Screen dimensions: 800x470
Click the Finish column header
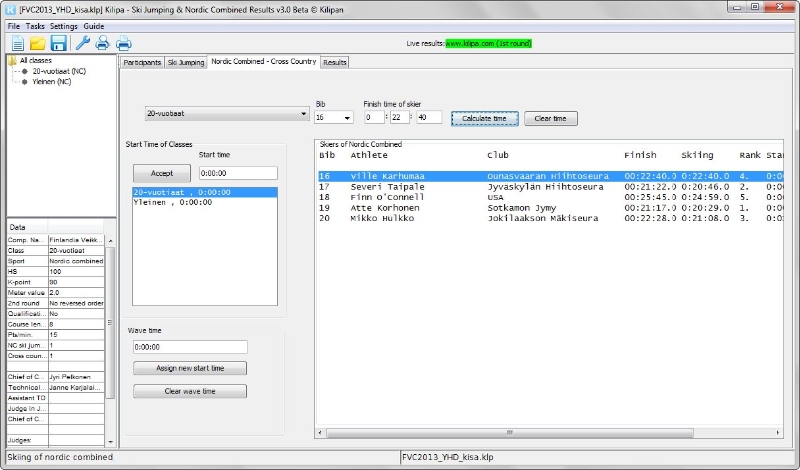(x=640, y=155)
